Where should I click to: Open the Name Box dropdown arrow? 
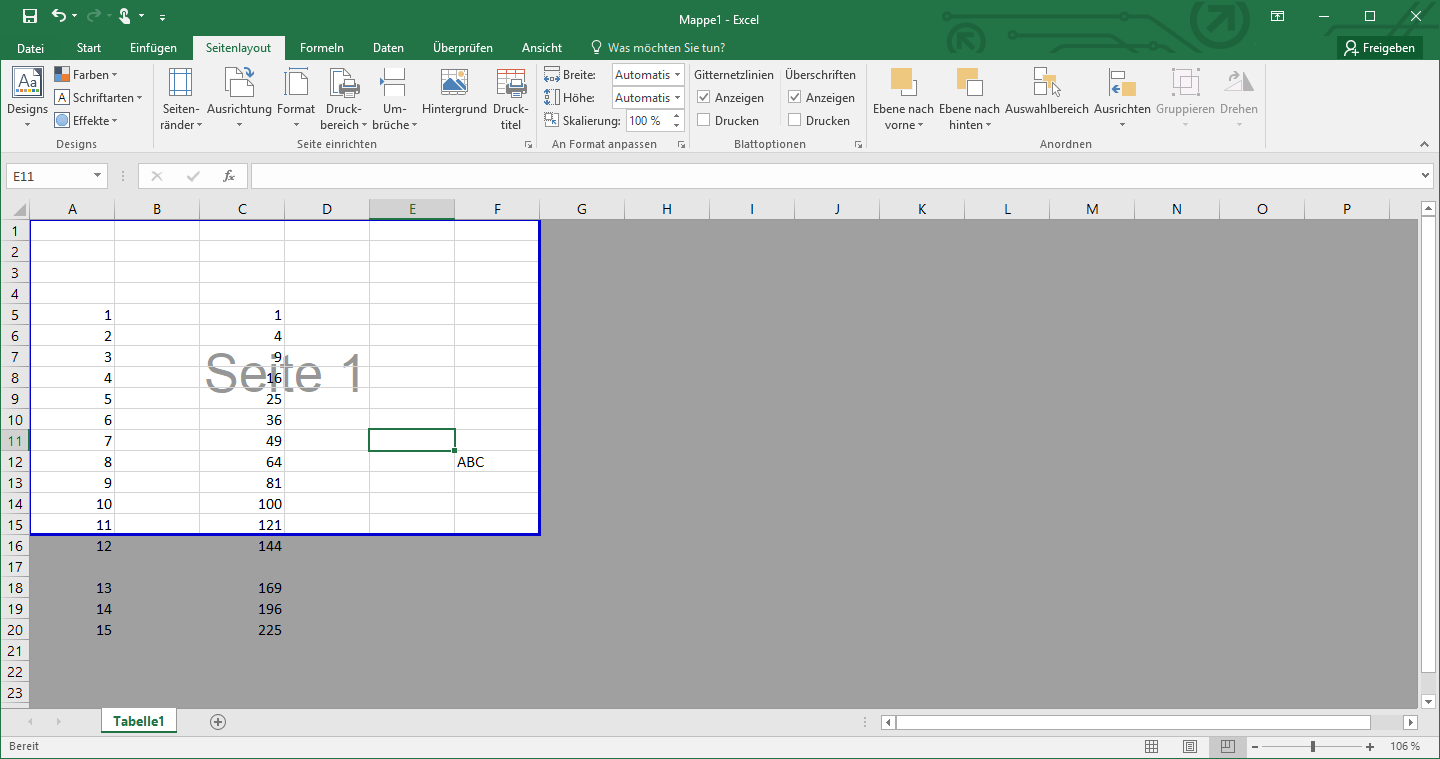[97, 176]
